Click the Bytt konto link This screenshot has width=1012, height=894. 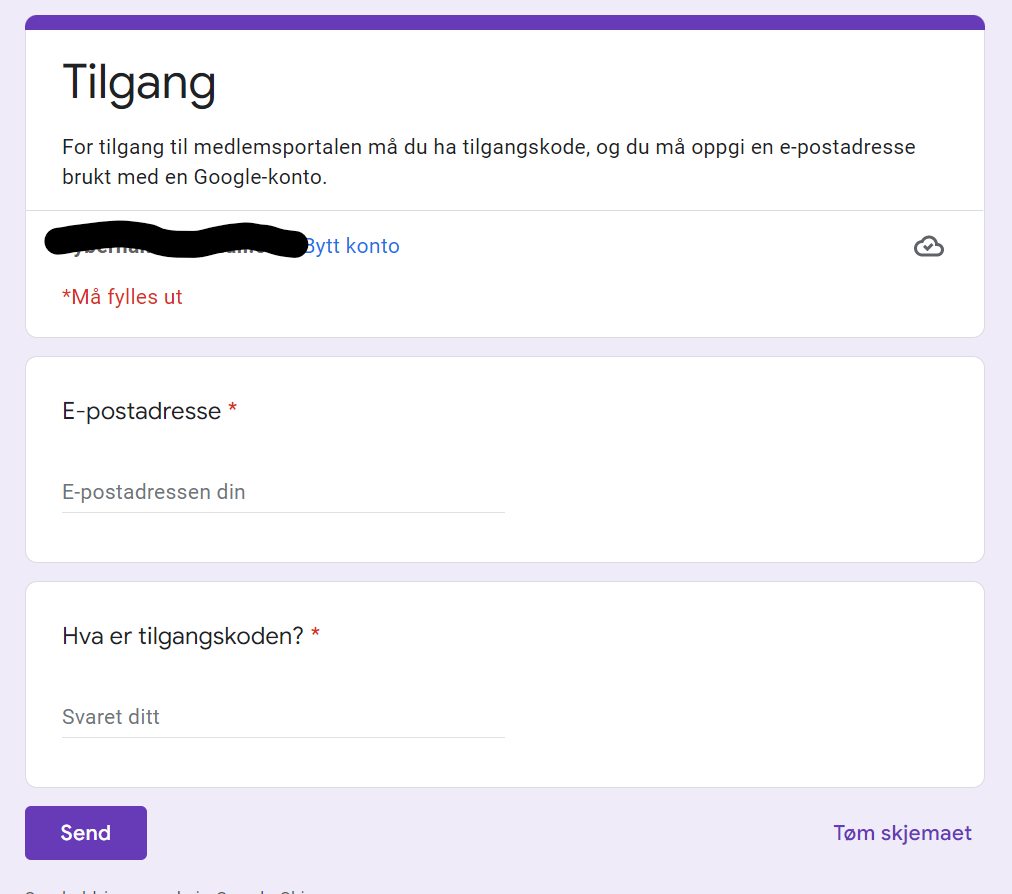tap(353, 246)
